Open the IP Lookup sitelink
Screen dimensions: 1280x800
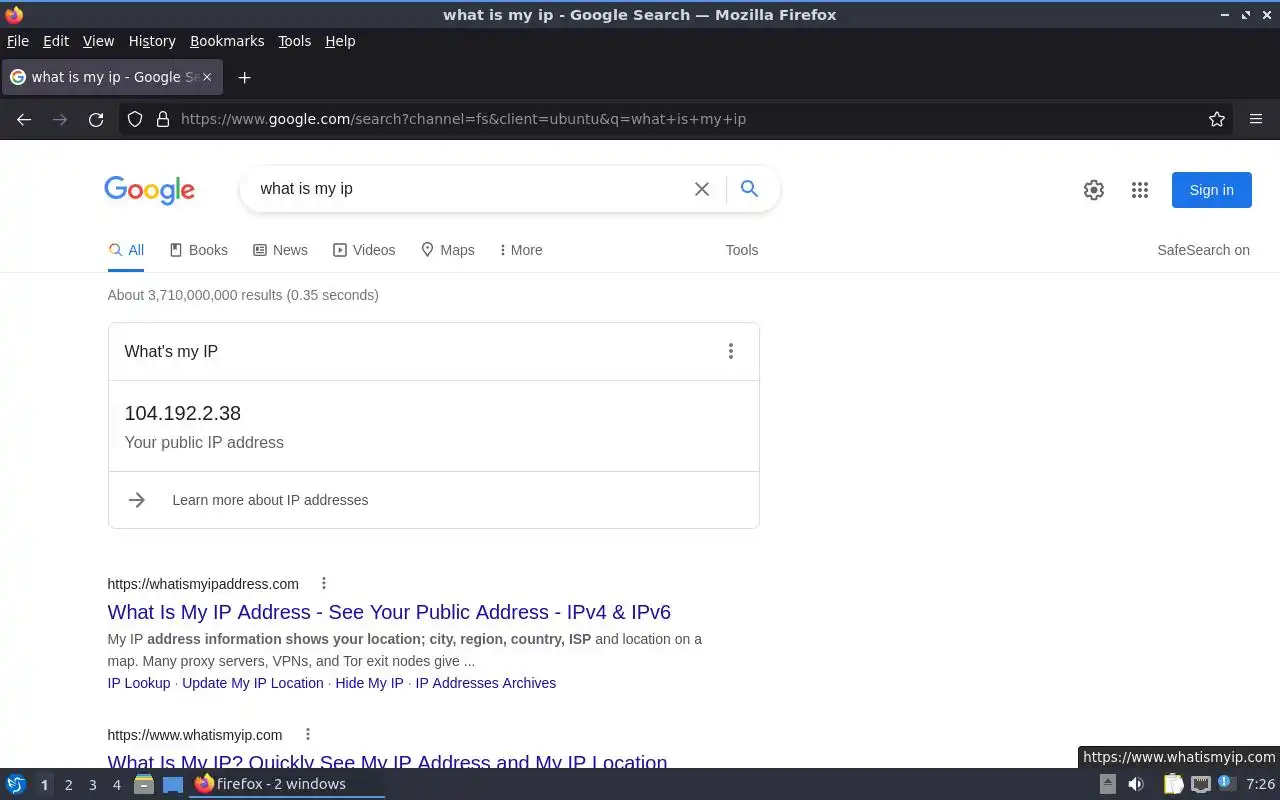point(139,683)
